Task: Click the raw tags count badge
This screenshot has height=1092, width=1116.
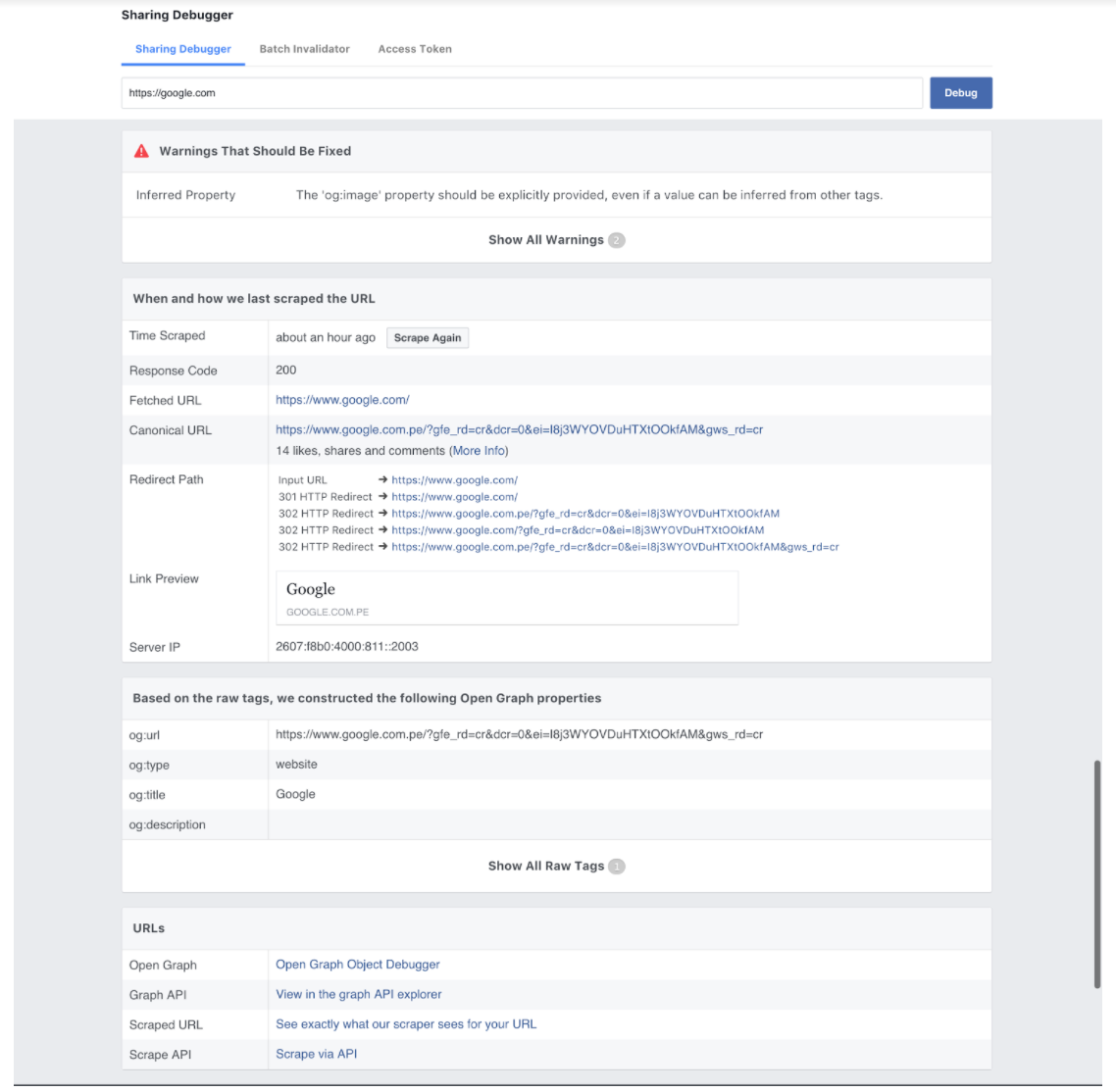Action: (x=616, y=867)
